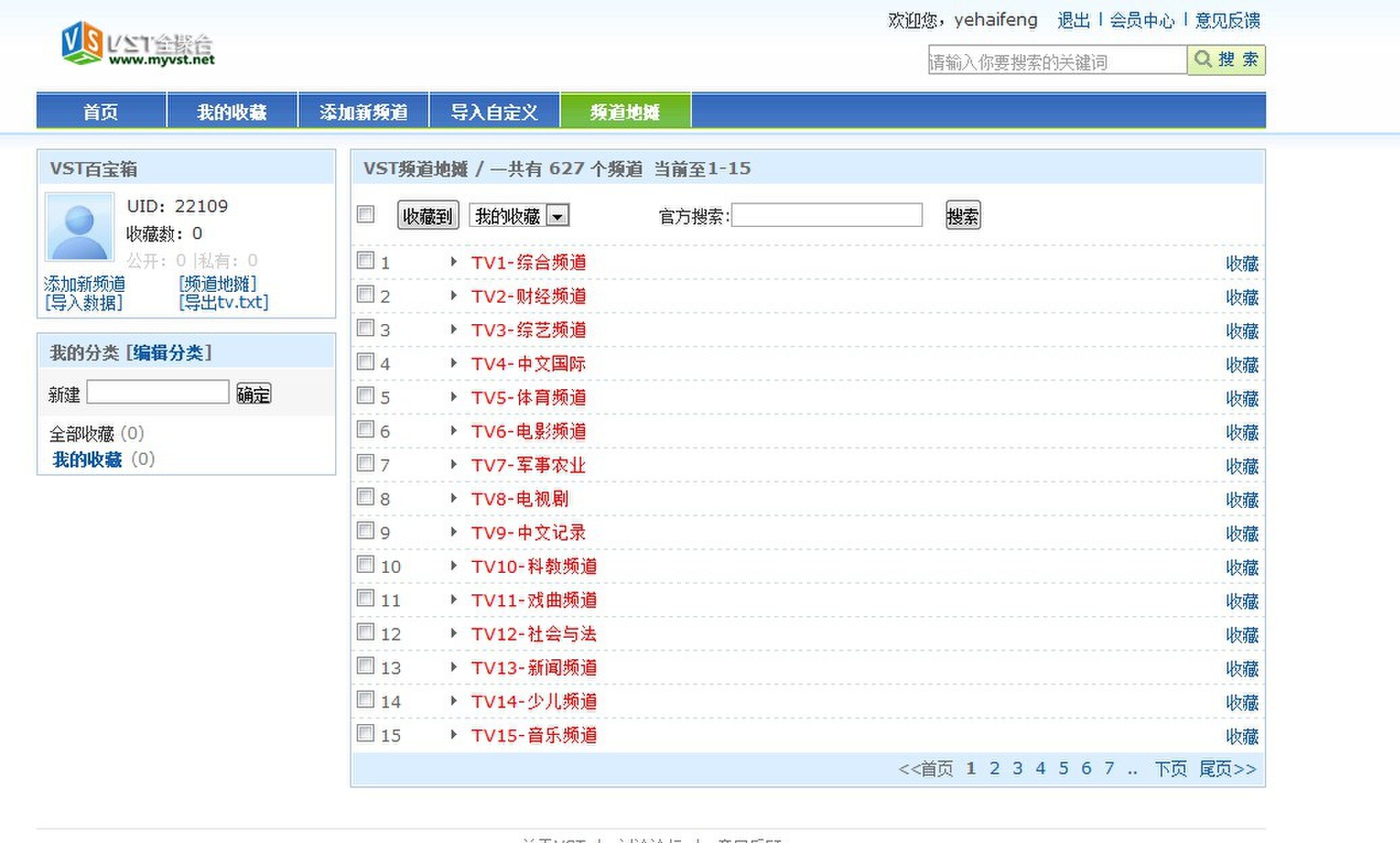Click the magnifier search button in header

pyautogui.click(x=1226, y=60)
